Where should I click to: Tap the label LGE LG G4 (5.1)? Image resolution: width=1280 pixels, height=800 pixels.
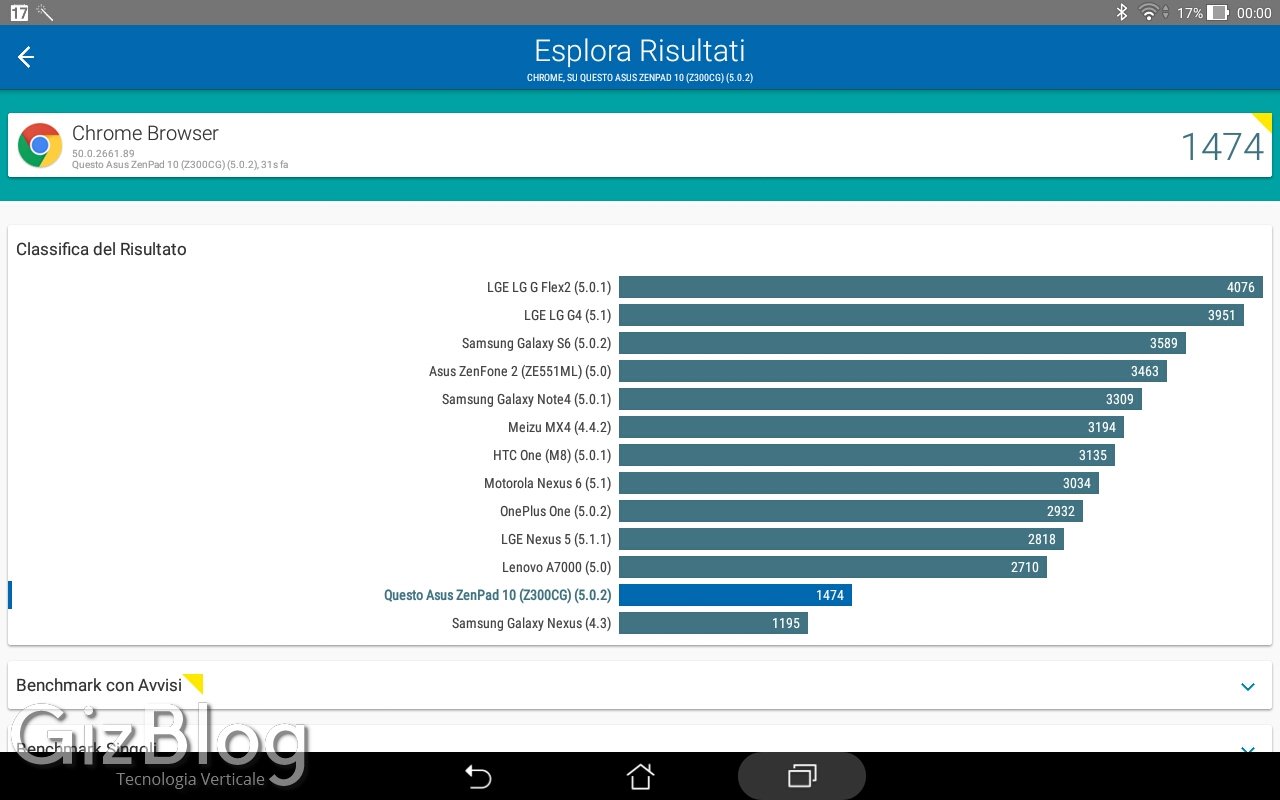click(567, 315)
